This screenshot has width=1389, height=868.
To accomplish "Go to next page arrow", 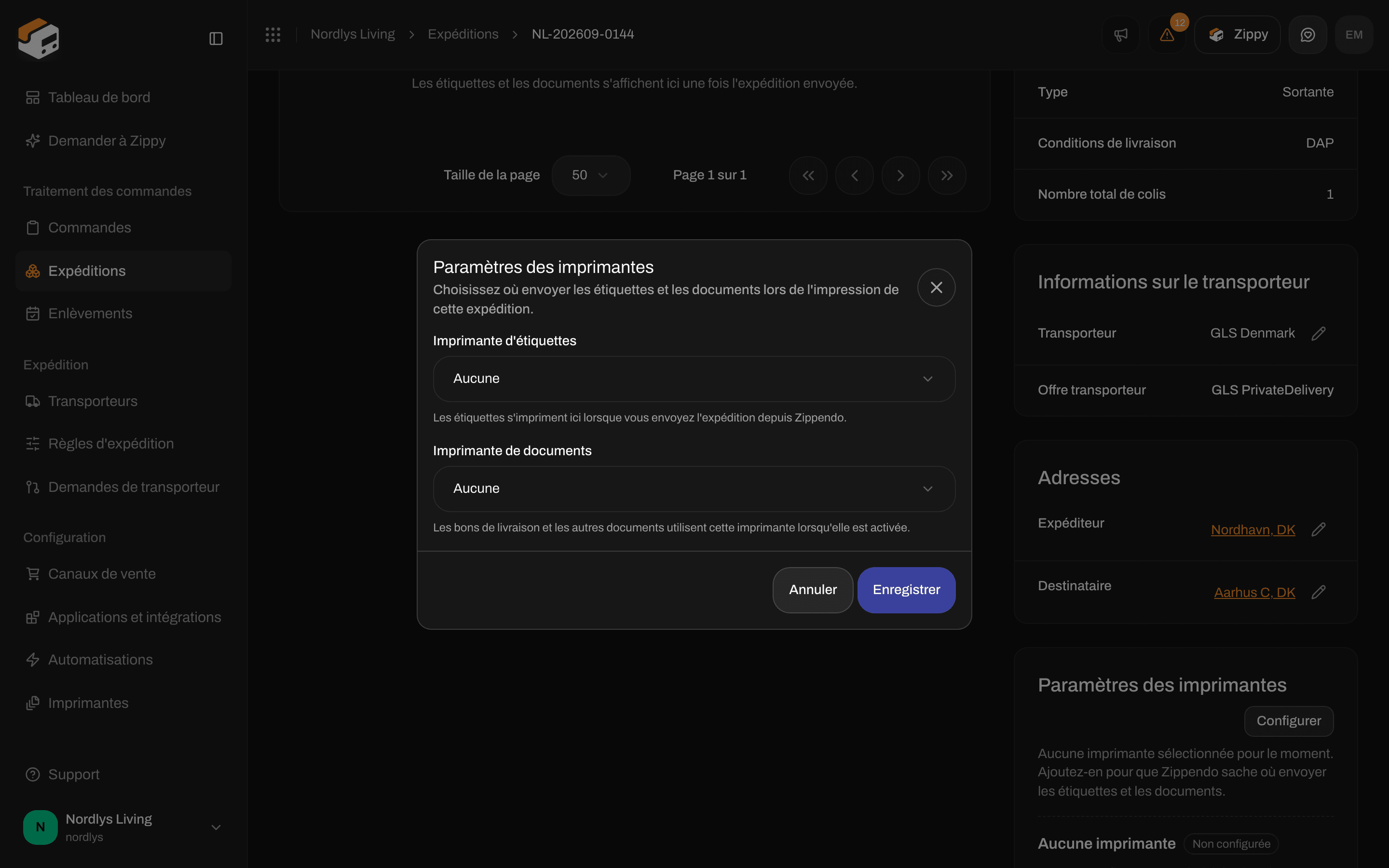I will (x=900, y=176).
